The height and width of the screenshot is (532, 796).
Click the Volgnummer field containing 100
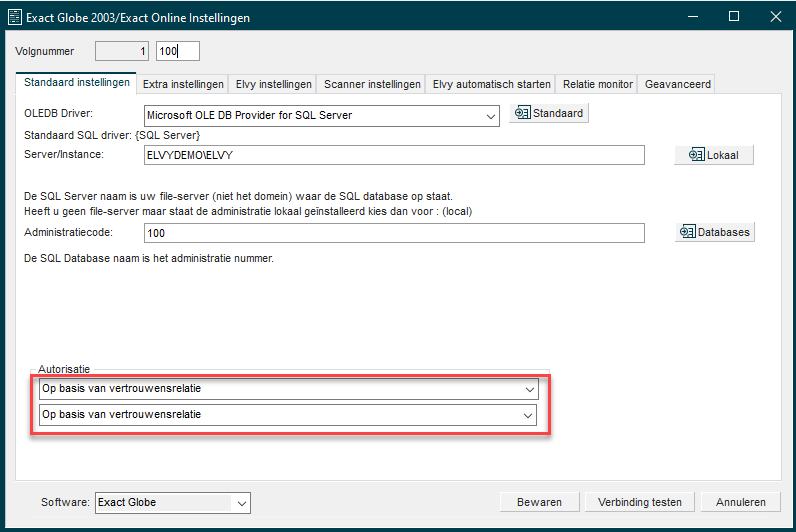pyautogui.click(x=178, y=51)
